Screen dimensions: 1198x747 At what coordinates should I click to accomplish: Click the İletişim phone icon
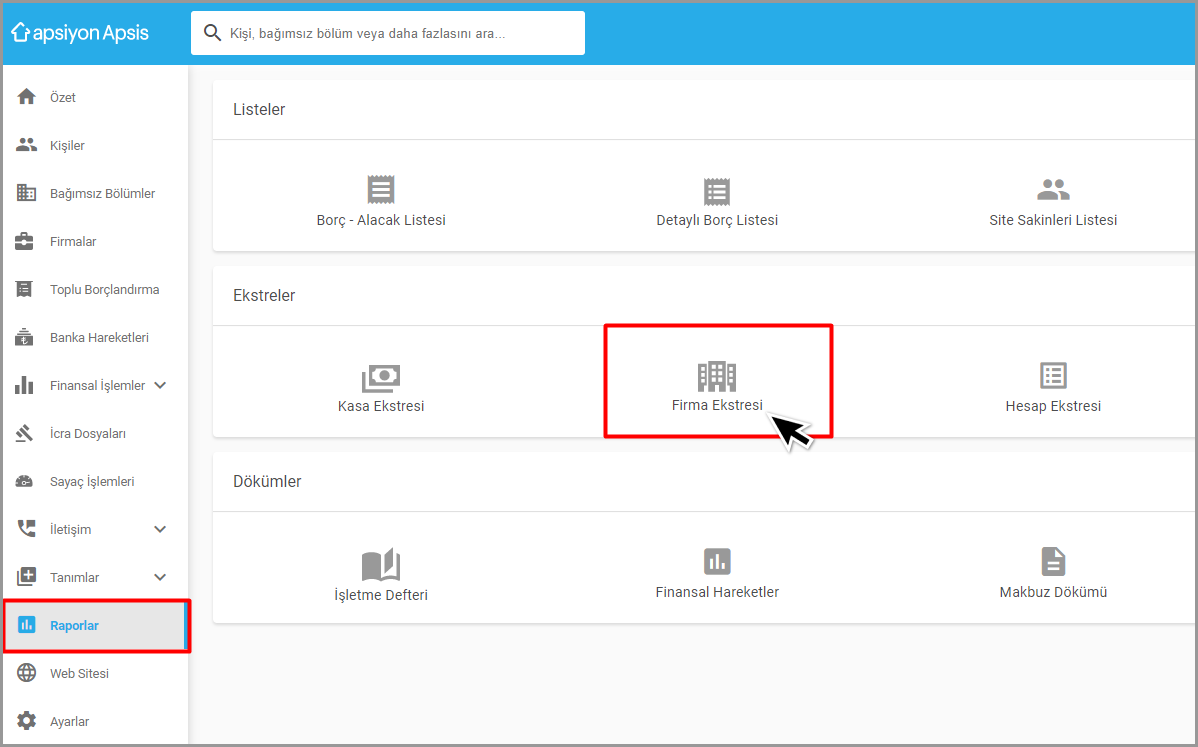[x=26, y=529]
